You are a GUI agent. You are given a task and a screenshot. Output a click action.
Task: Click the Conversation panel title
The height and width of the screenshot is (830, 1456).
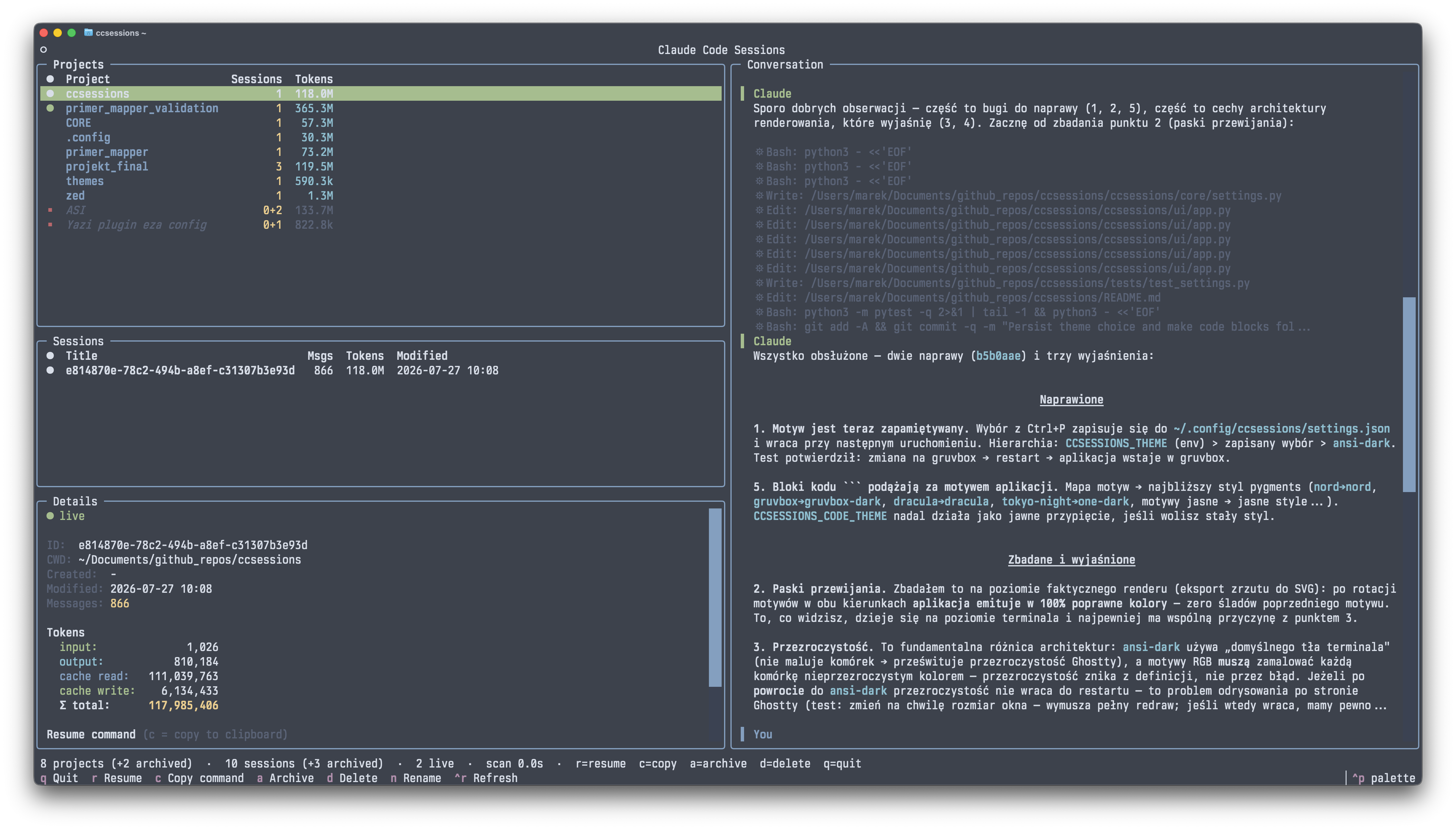tap(785, 64)
